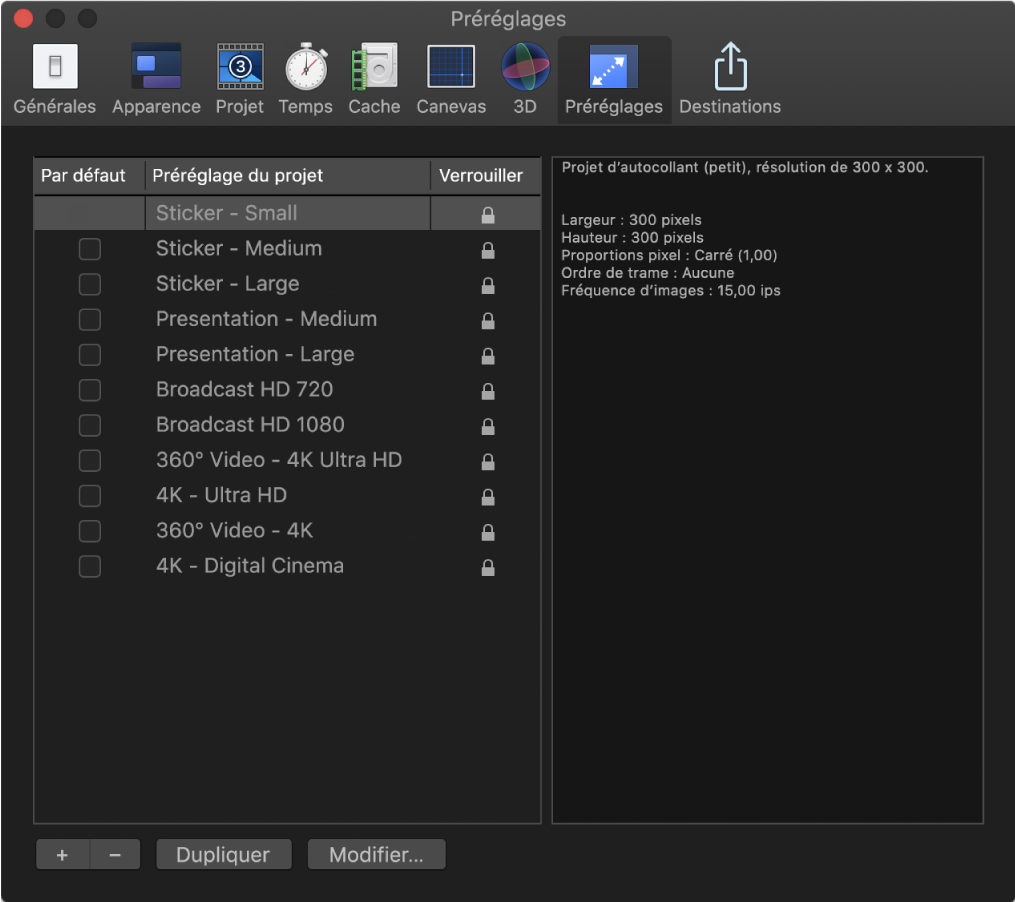Click the lock icon for Broadcast HD 720
Viewport: 1015px width, 902px height.
488,391
